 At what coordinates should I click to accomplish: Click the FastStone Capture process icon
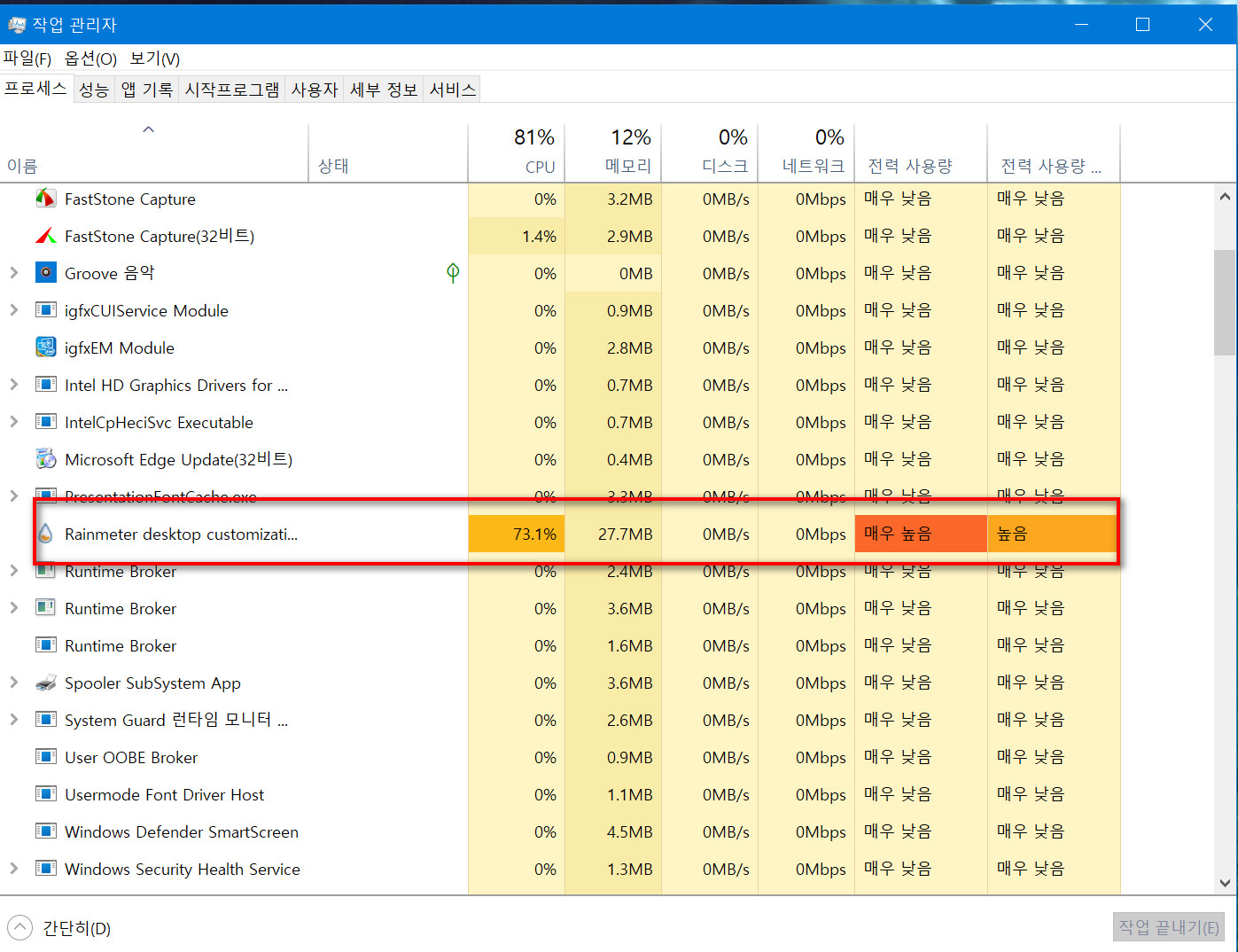coord(45,199)
